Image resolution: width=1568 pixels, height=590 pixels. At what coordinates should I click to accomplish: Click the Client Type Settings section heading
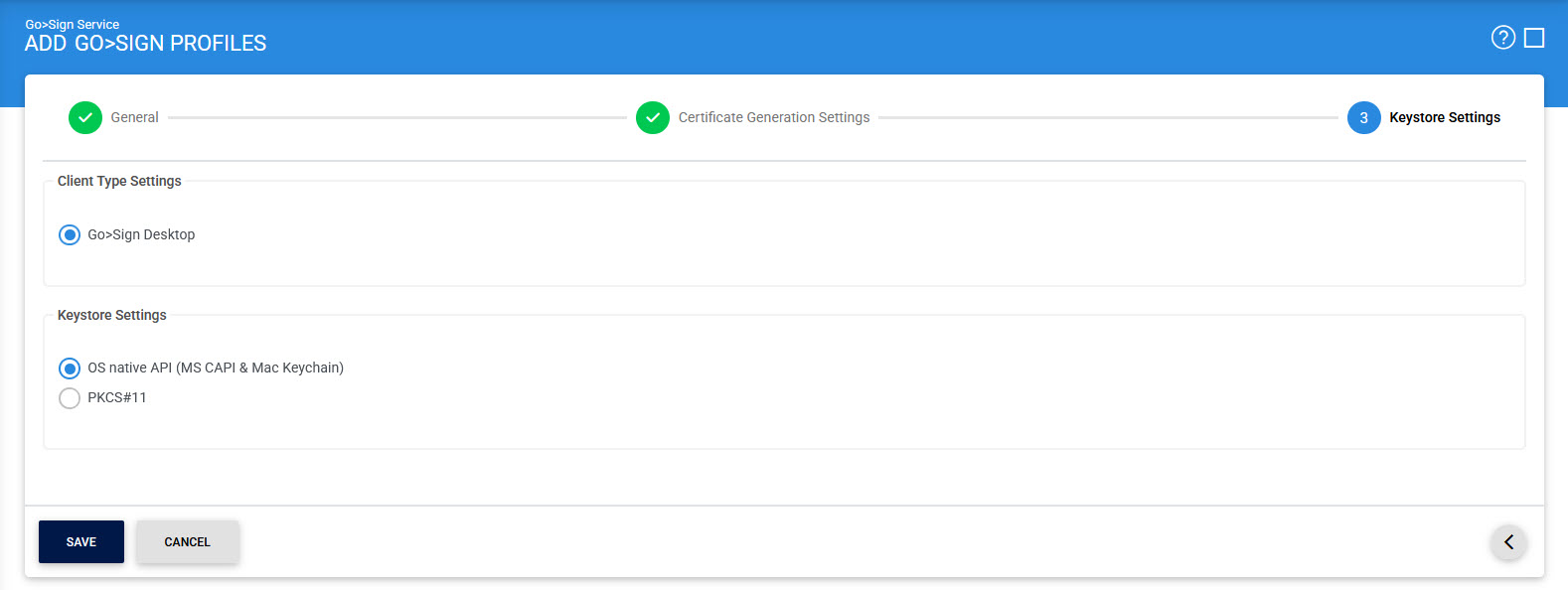[x=119, y=181]
